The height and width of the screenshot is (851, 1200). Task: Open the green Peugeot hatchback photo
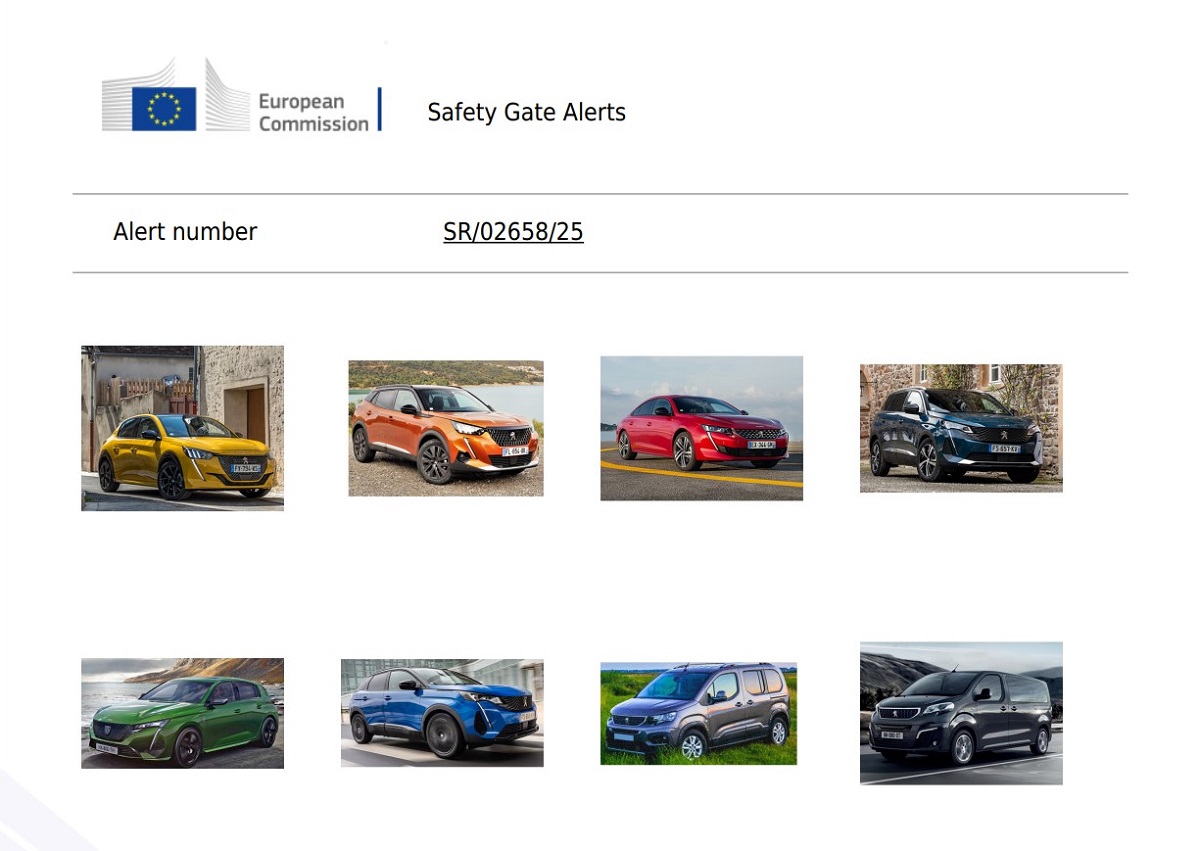click(182, 713)
